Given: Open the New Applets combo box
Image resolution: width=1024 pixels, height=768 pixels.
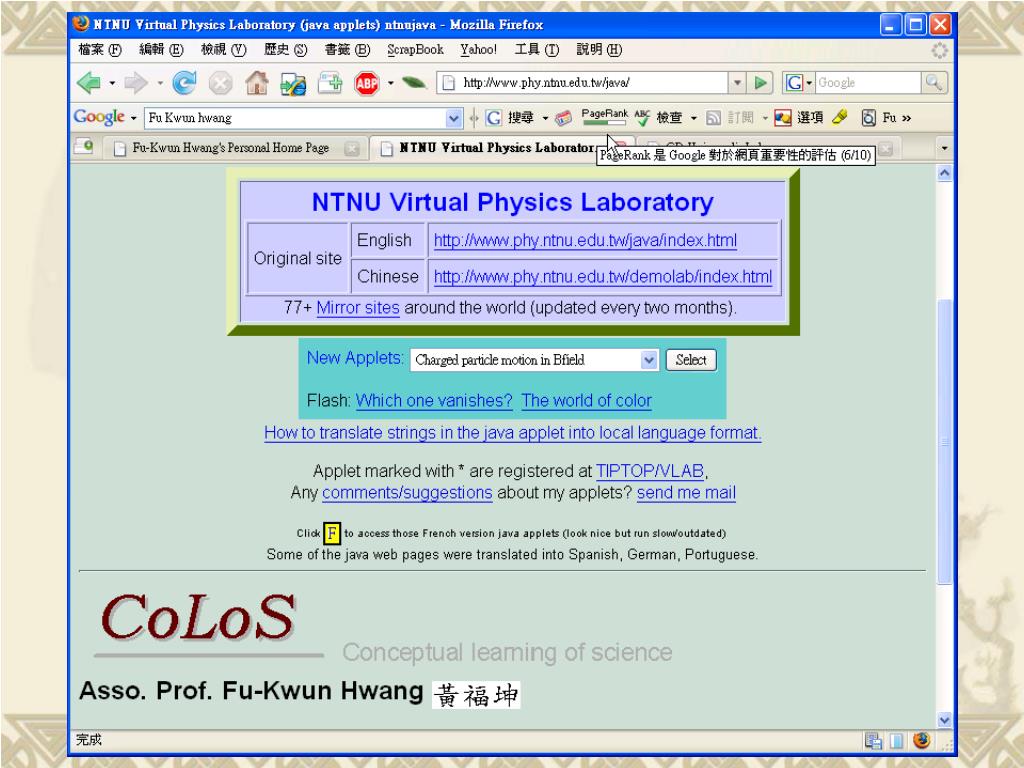Looking at the screenshot, I should click(x=534, y=360).
